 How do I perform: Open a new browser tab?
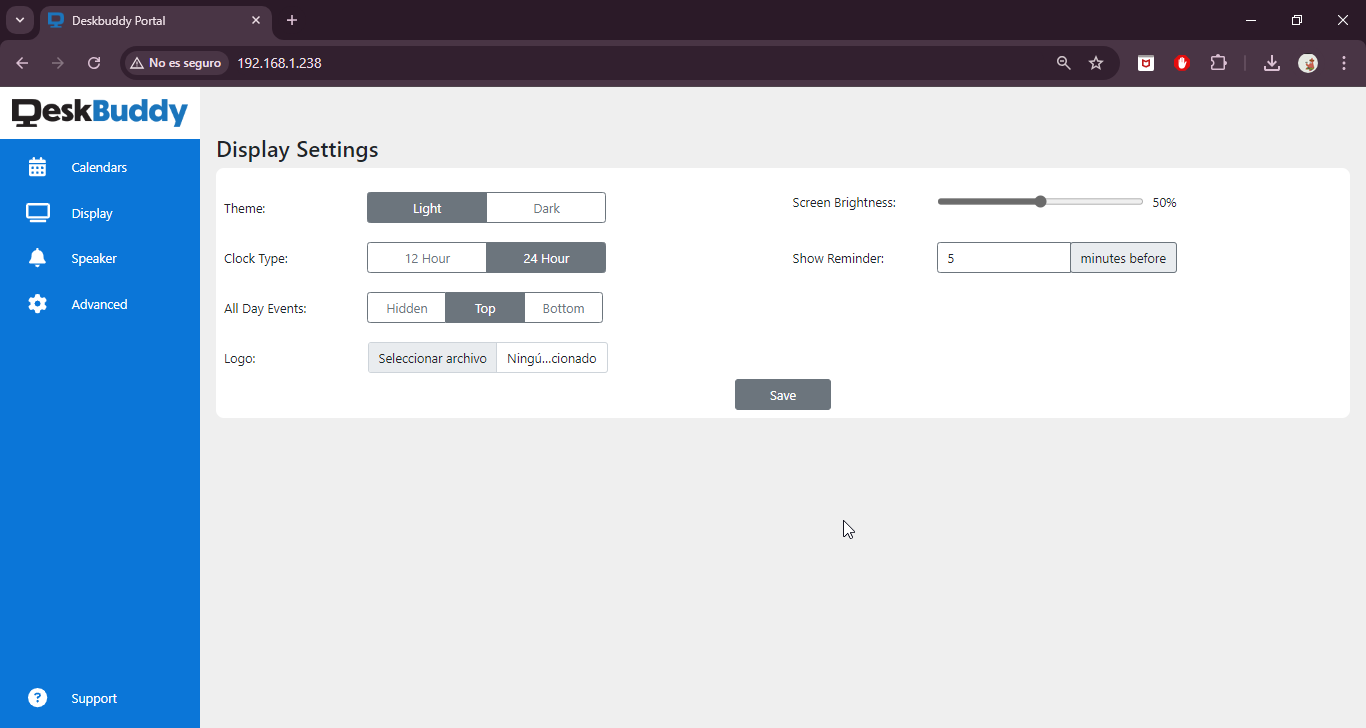click(292, 20)
